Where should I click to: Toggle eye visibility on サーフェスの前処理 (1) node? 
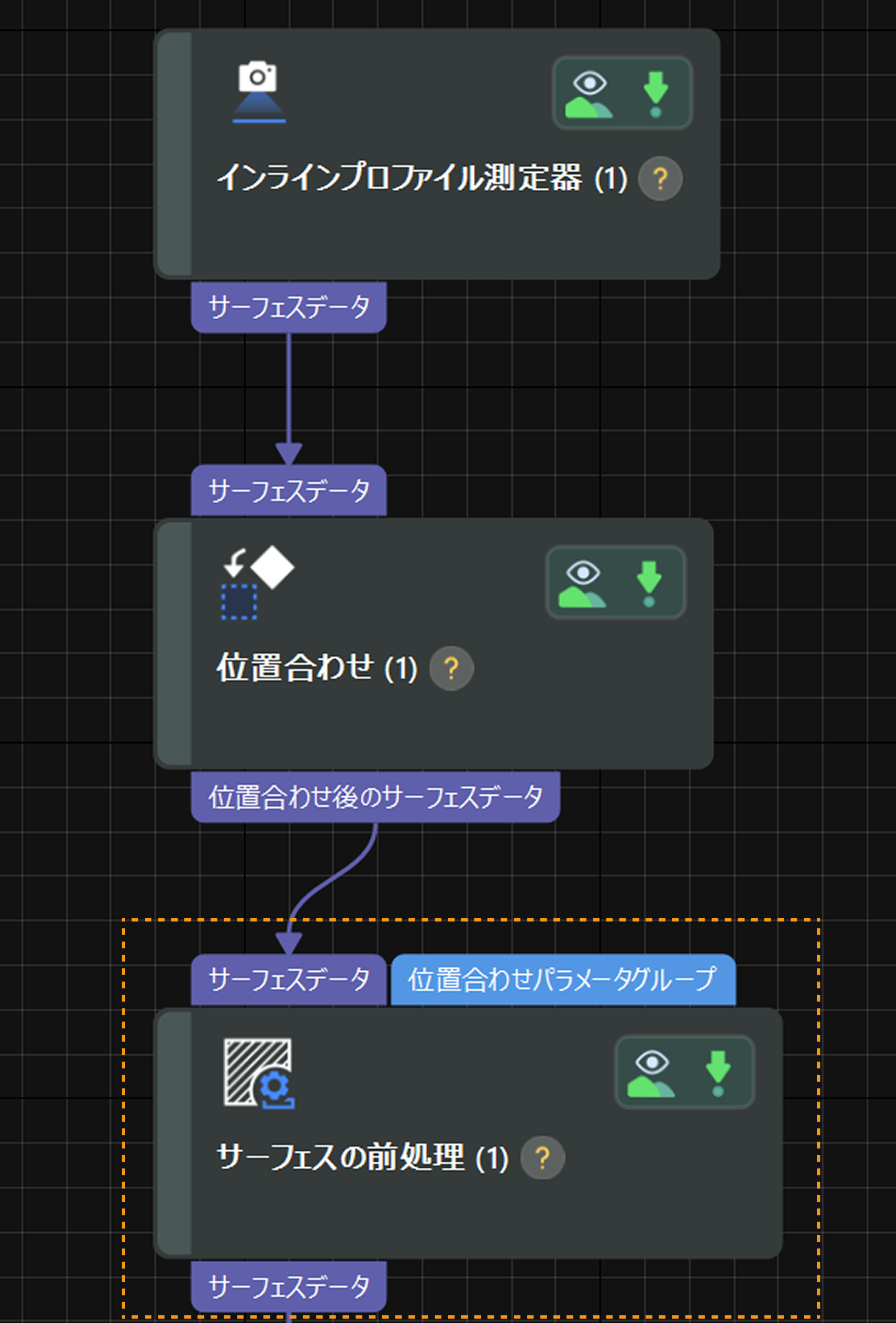click(651, 1073)
